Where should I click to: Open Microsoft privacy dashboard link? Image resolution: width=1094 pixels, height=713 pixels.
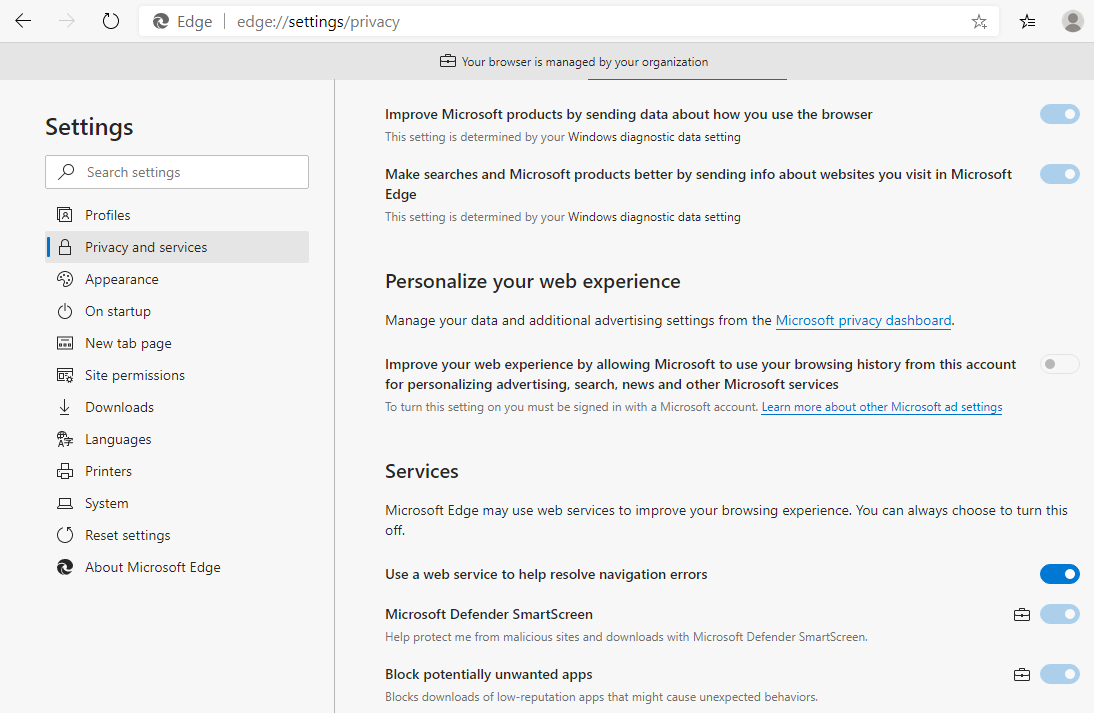tap(863, 320)
